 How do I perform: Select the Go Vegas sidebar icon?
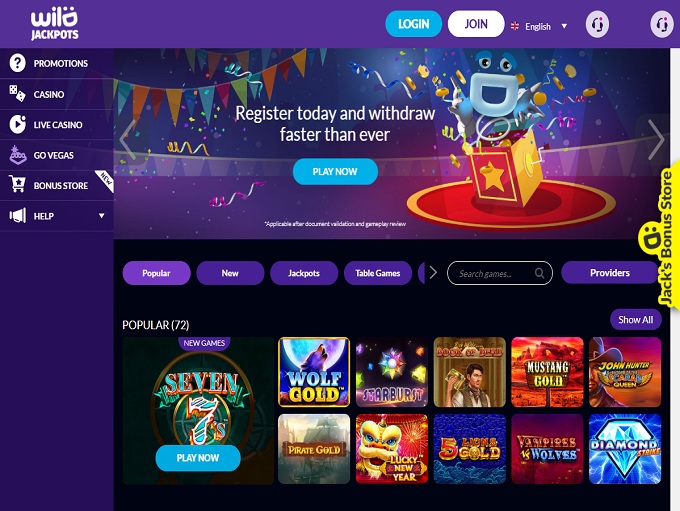click(17, 155)
